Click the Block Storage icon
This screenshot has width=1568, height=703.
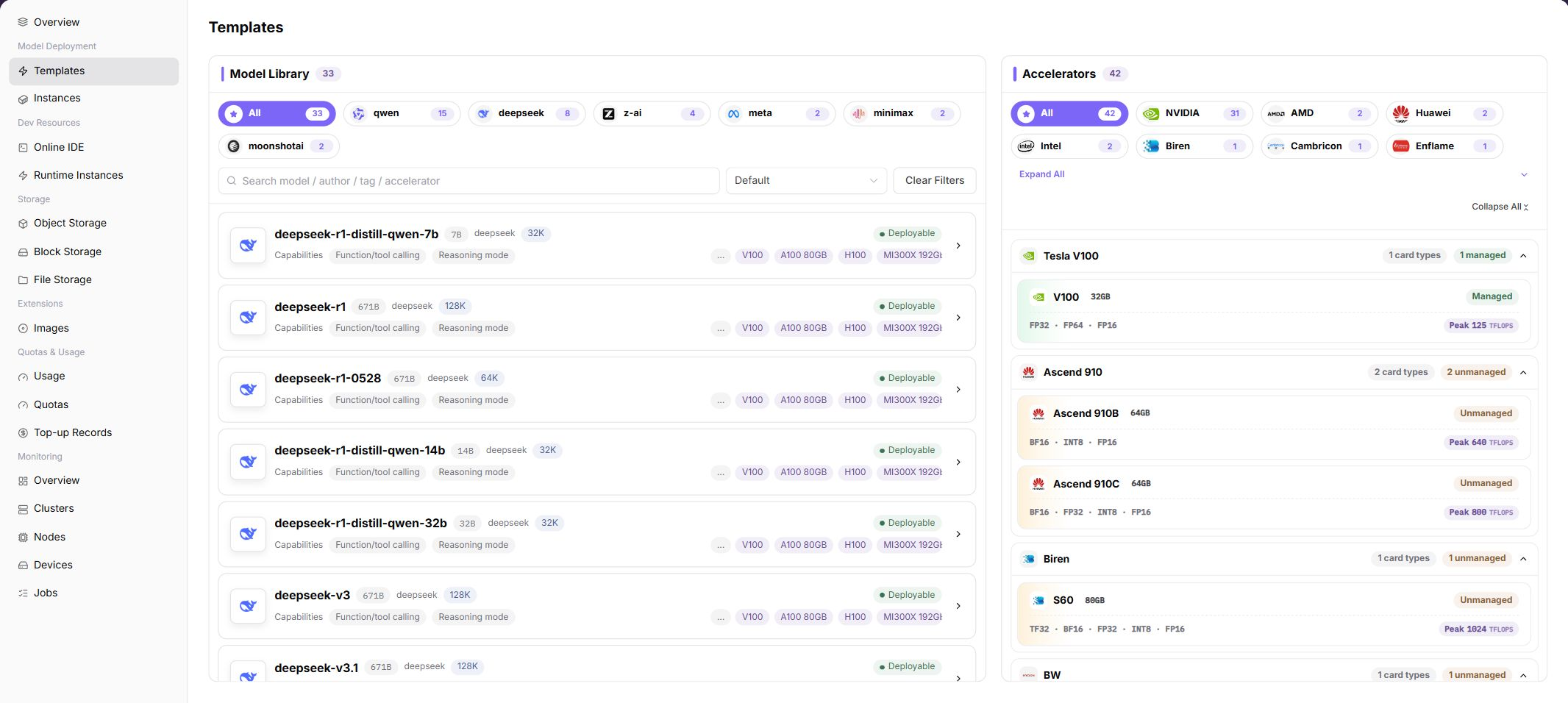tap(23, 252)
